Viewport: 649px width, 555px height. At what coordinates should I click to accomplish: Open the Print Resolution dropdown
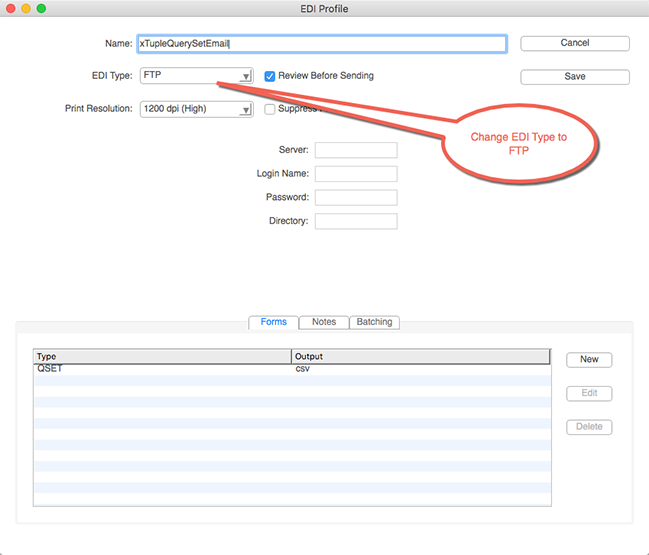[195, 109]
